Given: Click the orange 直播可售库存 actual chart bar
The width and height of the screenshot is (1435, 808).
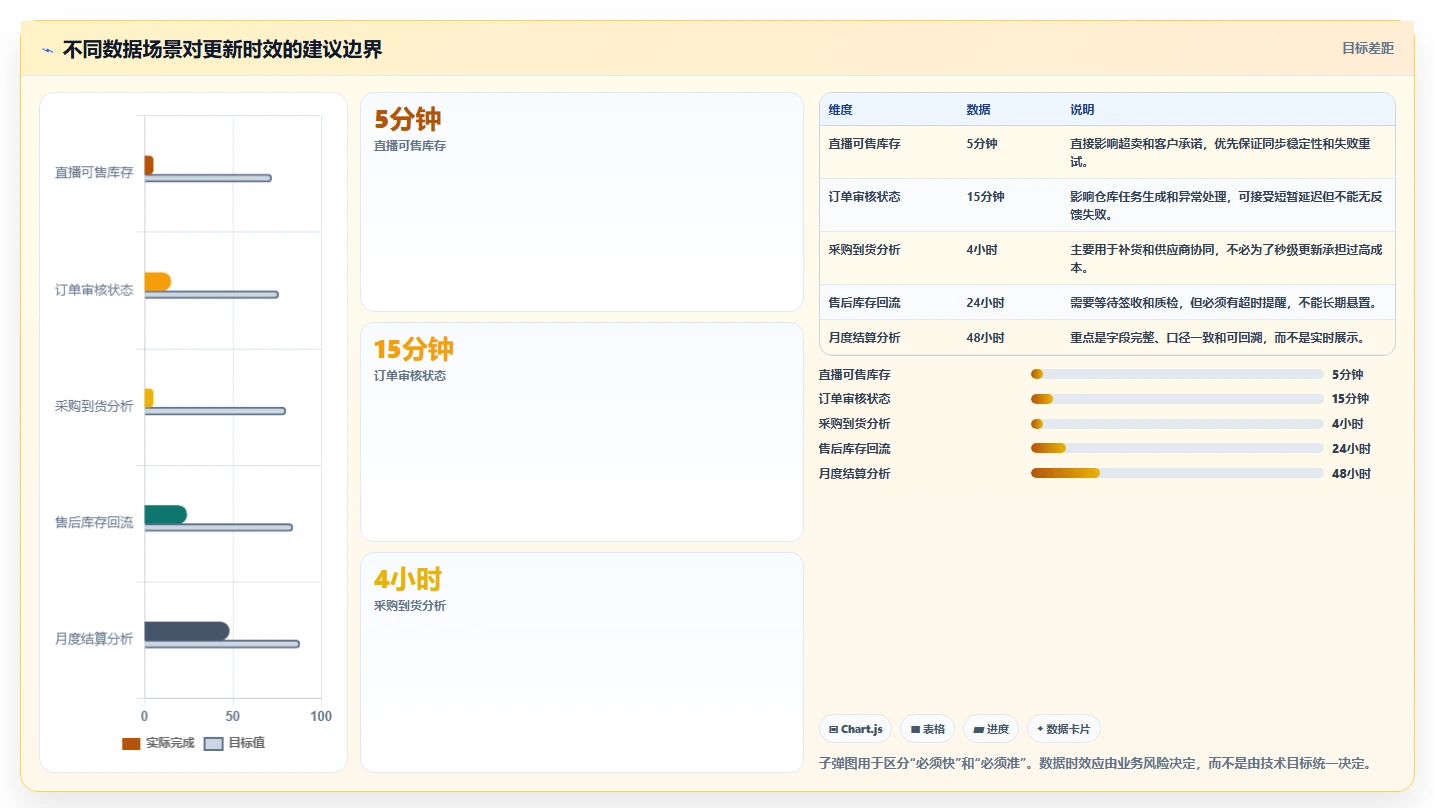Looking at the screenshot, I should (x=148, y=165).
